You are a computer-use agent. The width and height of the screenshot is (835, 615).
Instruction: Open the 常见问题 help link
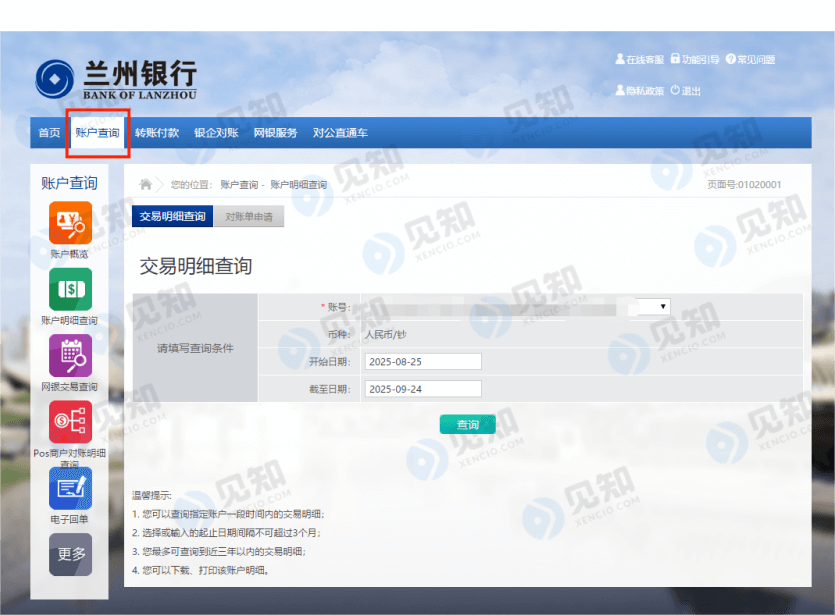point(750,60)
